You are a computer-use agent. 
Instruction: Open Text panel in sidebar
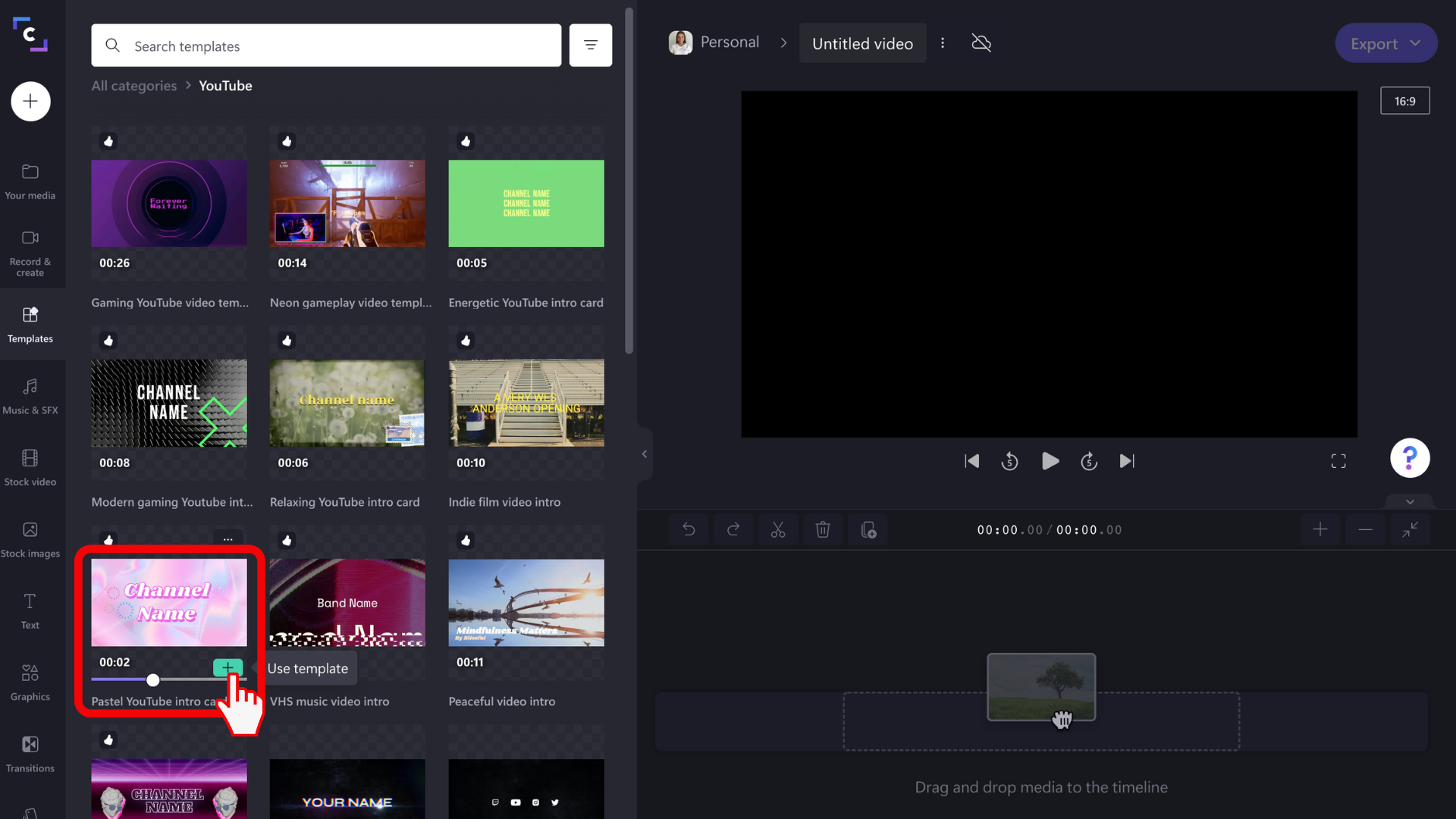(30, 611)
